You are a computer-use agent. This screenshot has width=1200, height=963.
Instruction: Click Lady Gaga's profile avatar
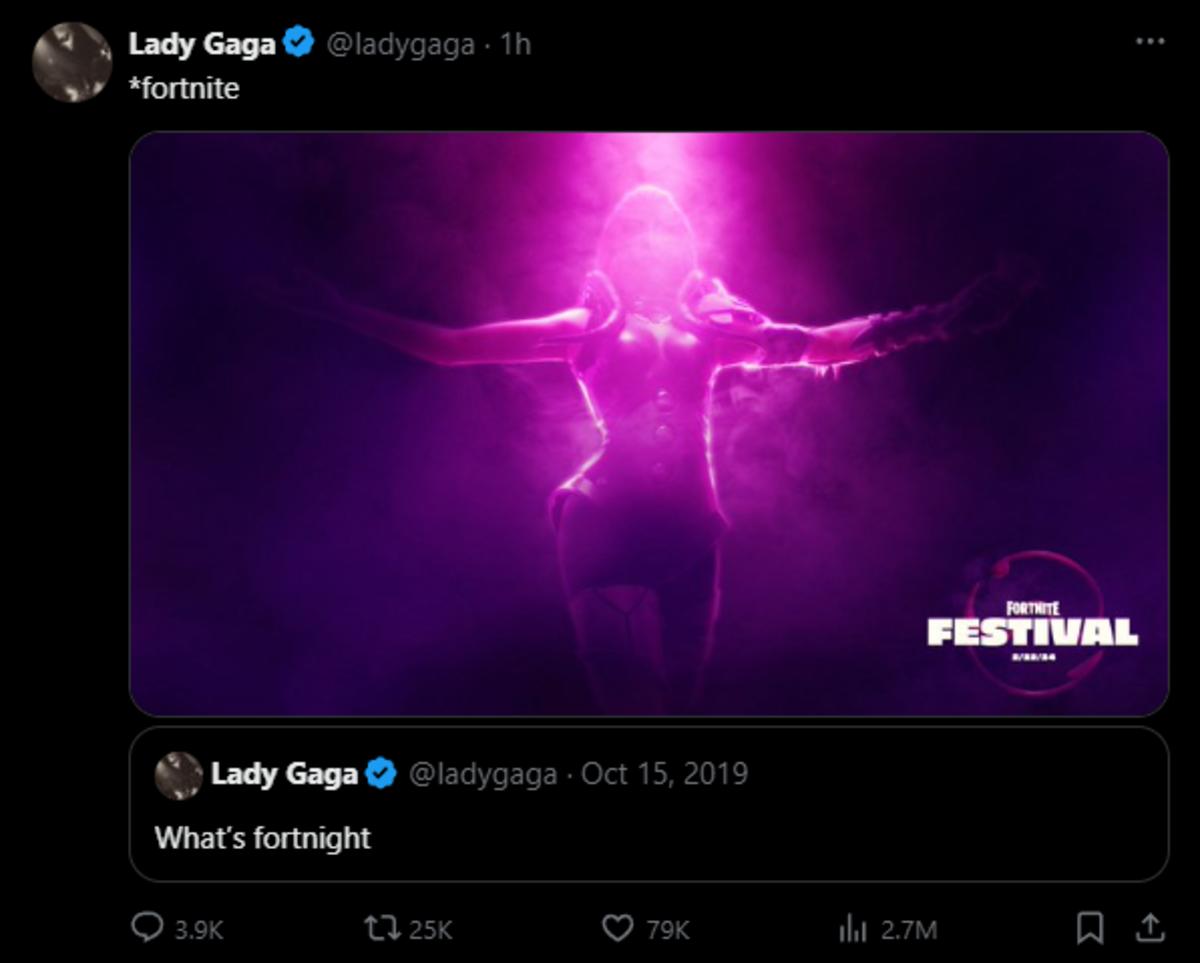[71, 62]
